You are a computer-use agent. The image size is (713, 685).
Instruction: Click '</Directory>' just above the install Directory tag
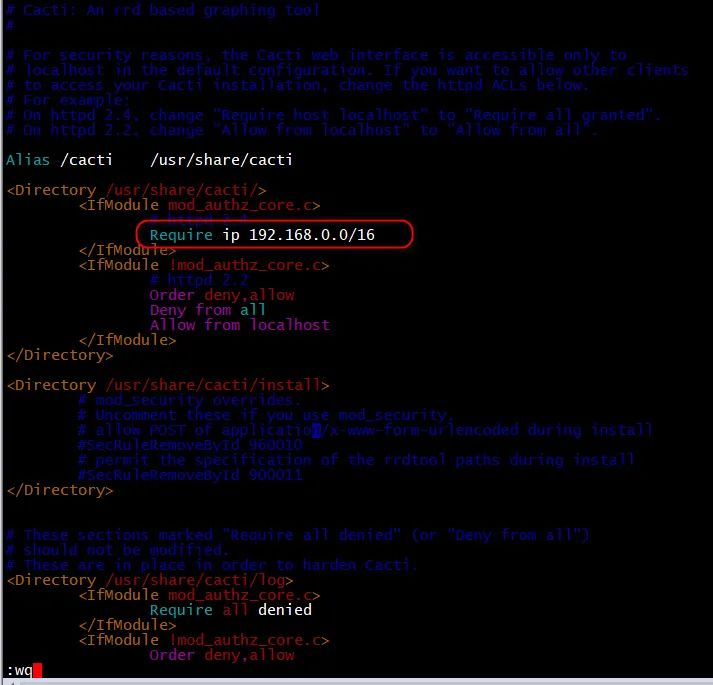tap(60, 355)
